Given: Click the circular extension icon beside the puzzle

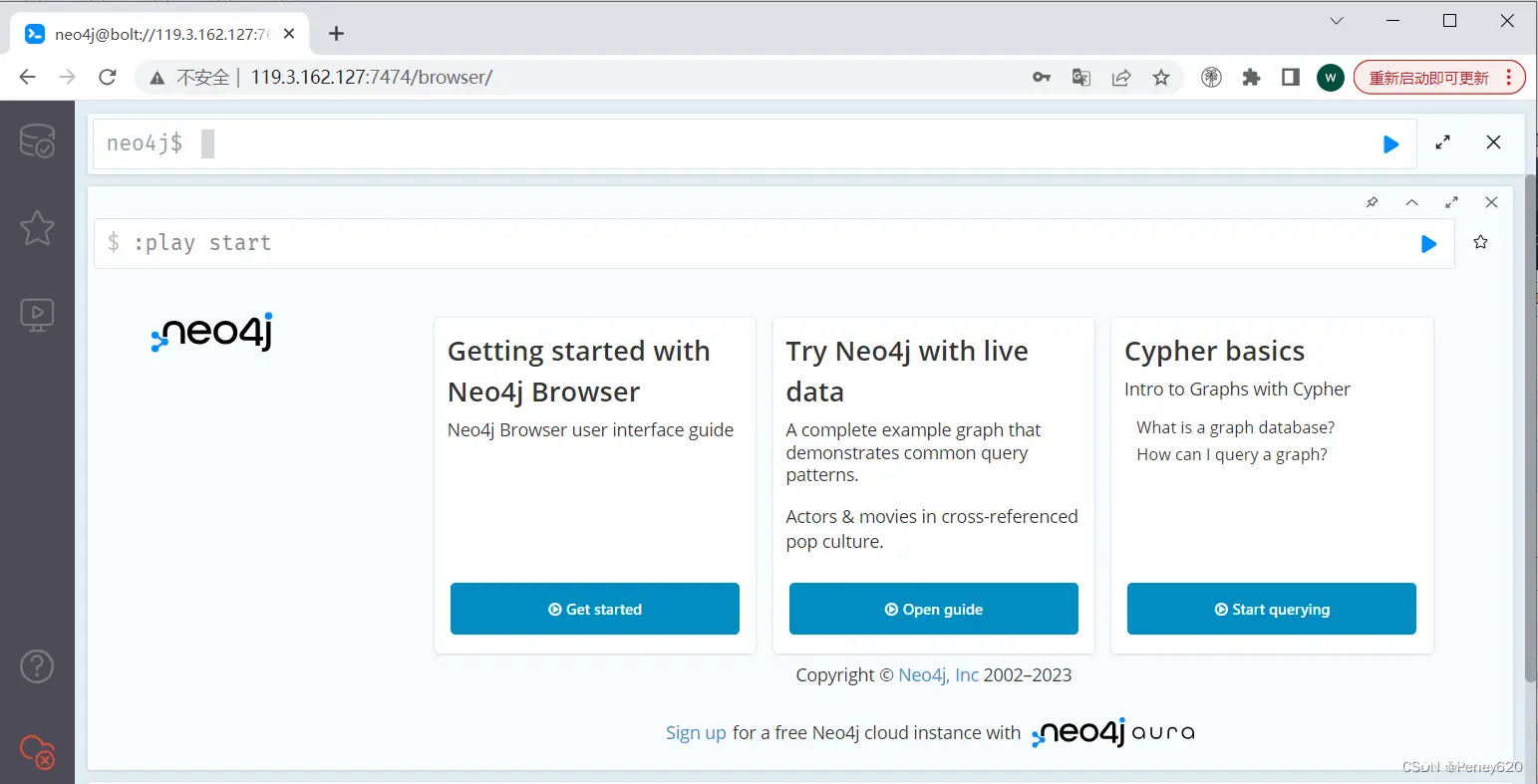Looking at the screenshot, I should 1211,77.
